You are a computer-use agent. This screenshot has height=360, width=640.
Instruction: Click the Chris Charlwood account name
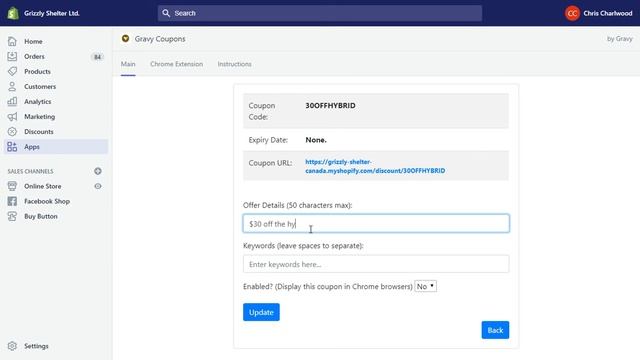(x=608, y=13)
